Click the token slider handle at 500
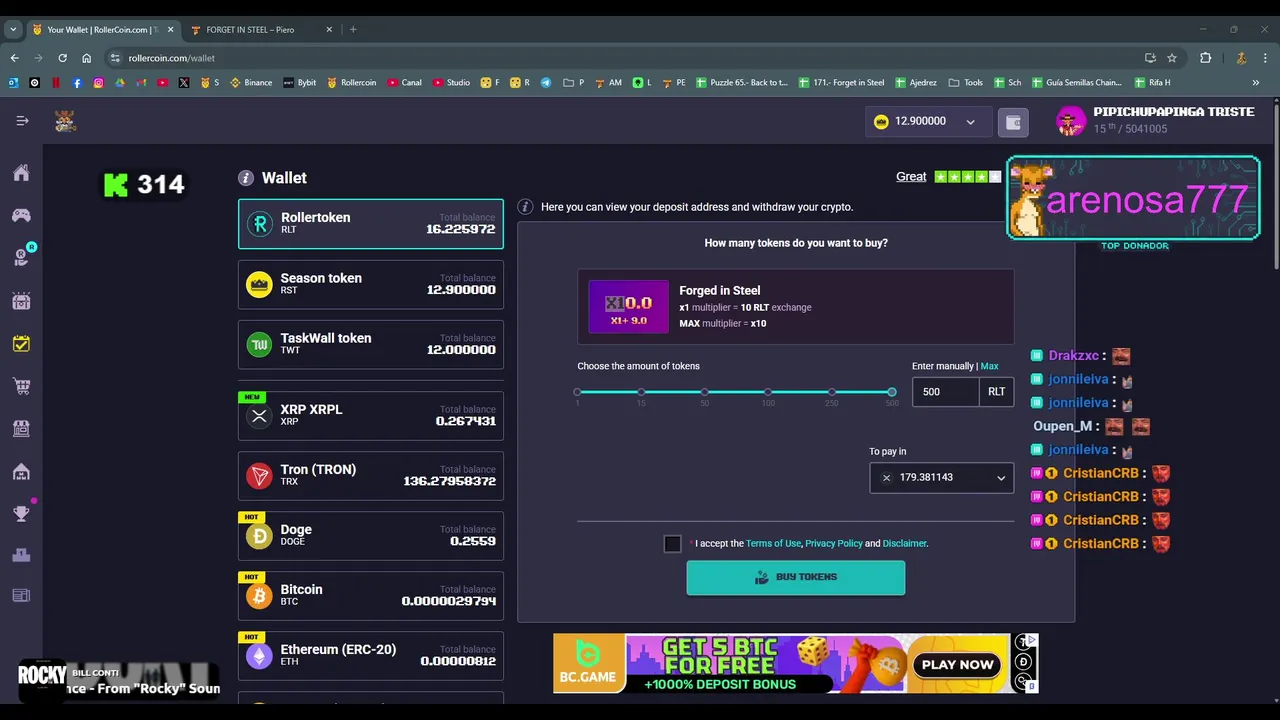1280x720 pixels. pyautogui.click(x=891, y=392)
